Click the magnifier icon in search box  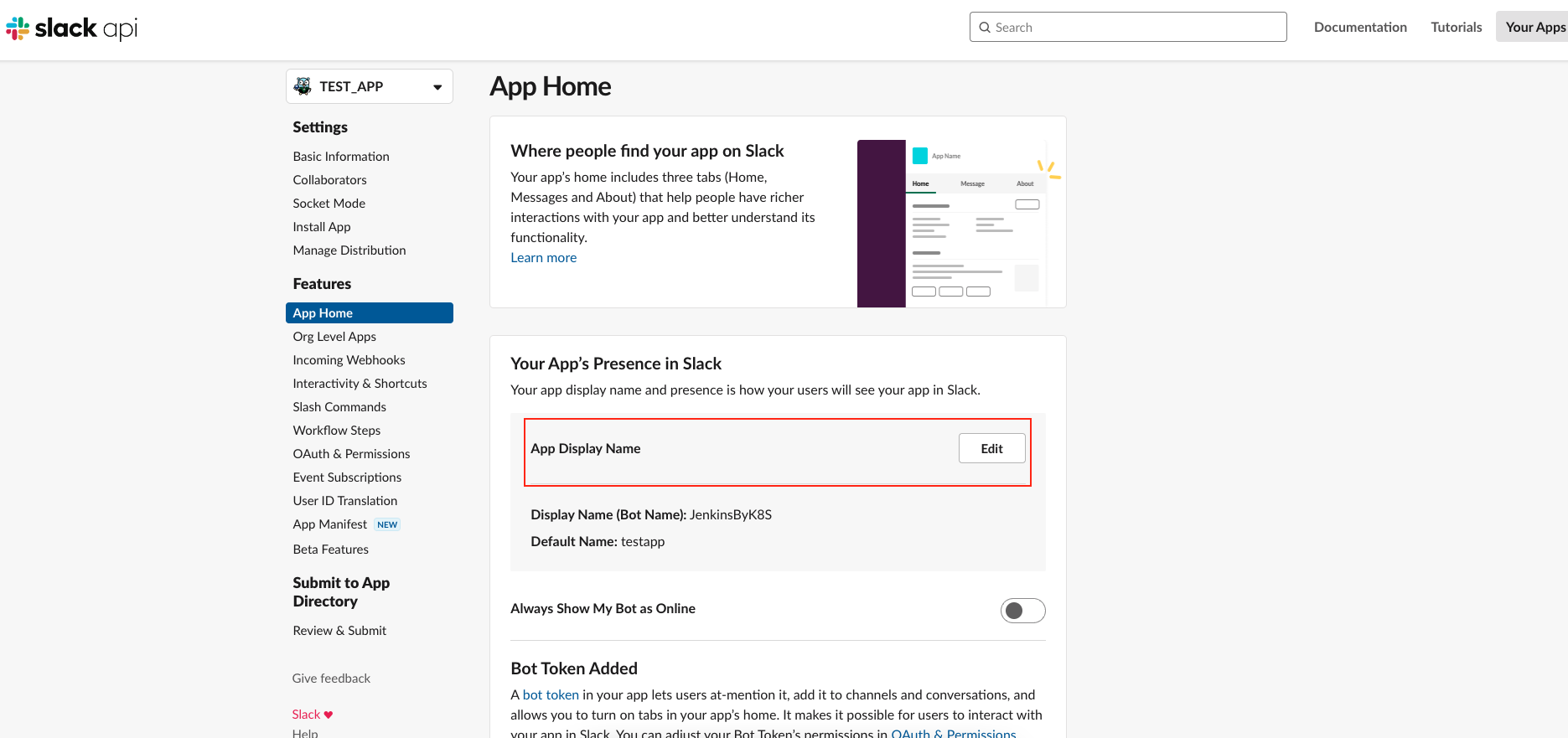985,28
